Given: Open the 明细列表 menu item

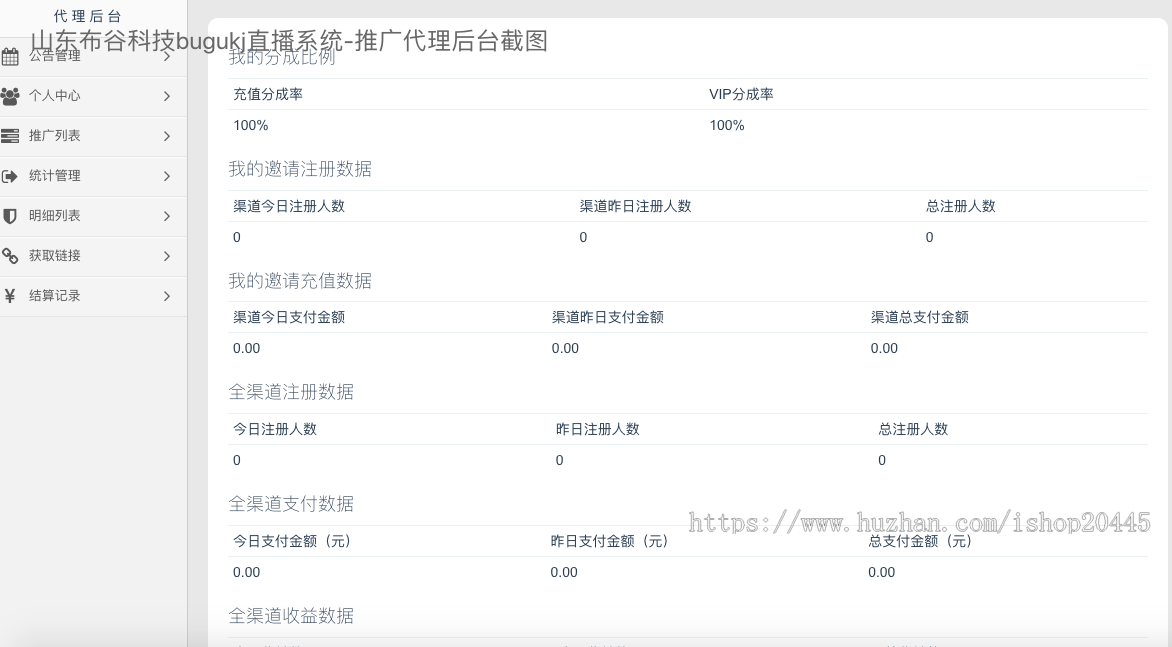Looking at the screenshot, I should click(x=93, y=216).
